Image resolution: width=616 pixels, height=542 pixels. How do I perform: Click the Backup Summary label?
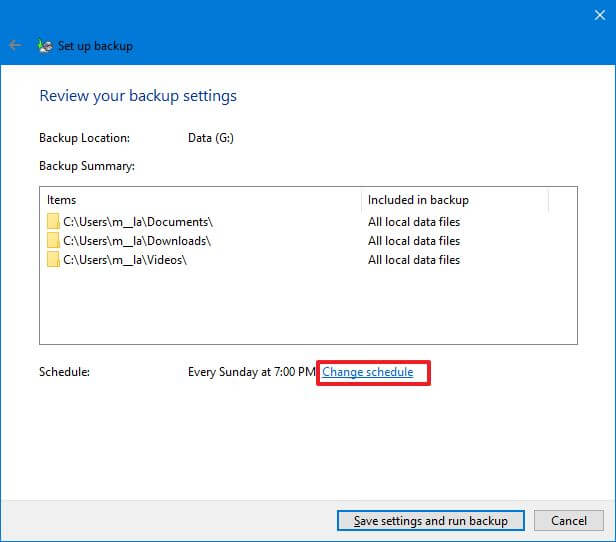tap(87, 166)
